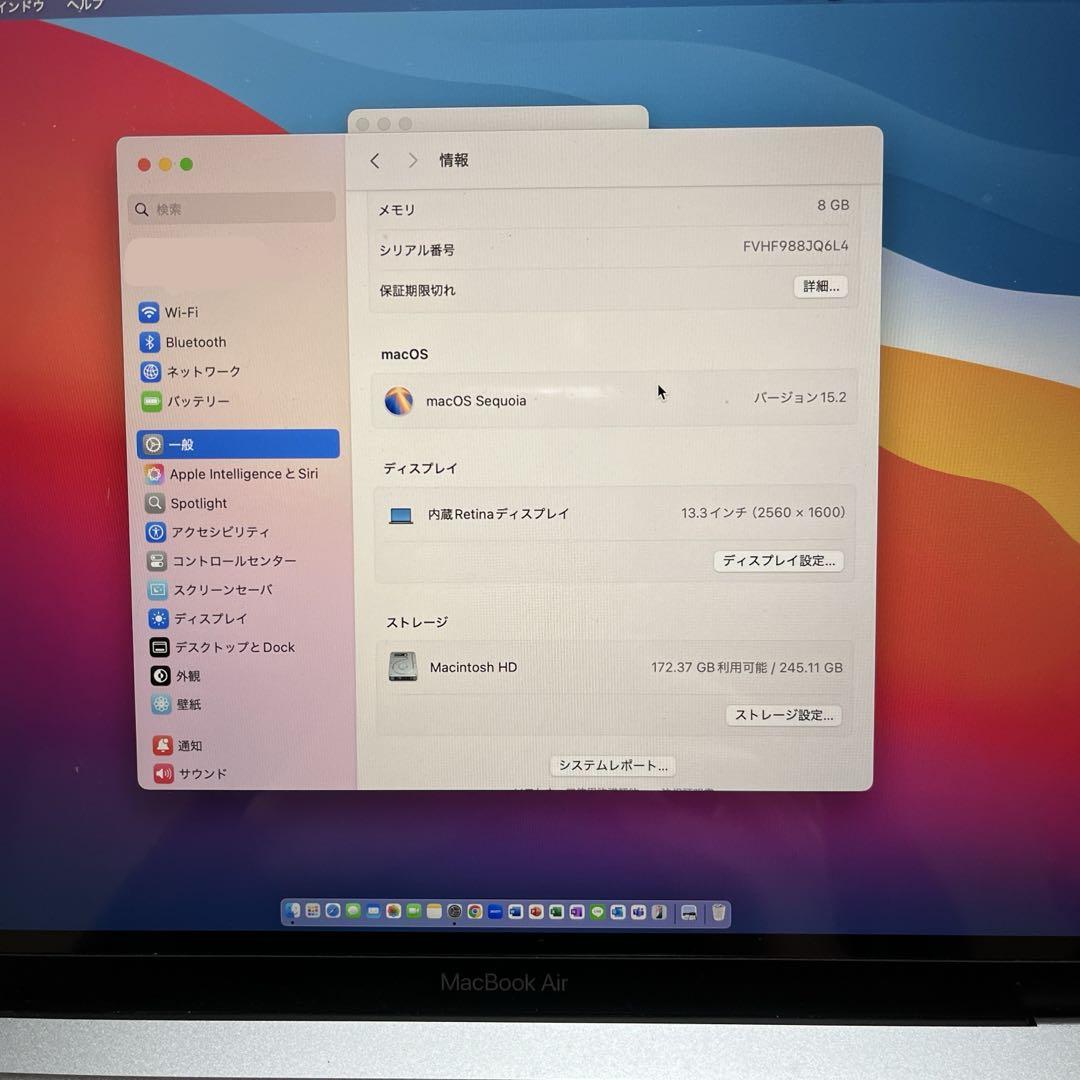Click the serial number FVHF988JQ6L4
1080x1080 pixels.
coord(795,247)
